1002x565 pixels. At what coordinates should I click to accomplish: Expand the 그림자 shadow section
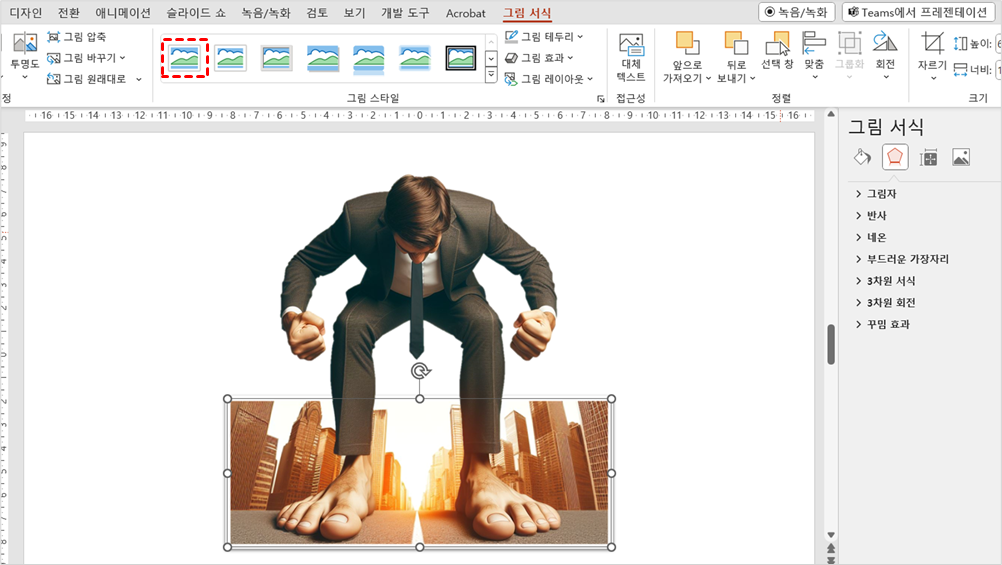tap(876, 194)
